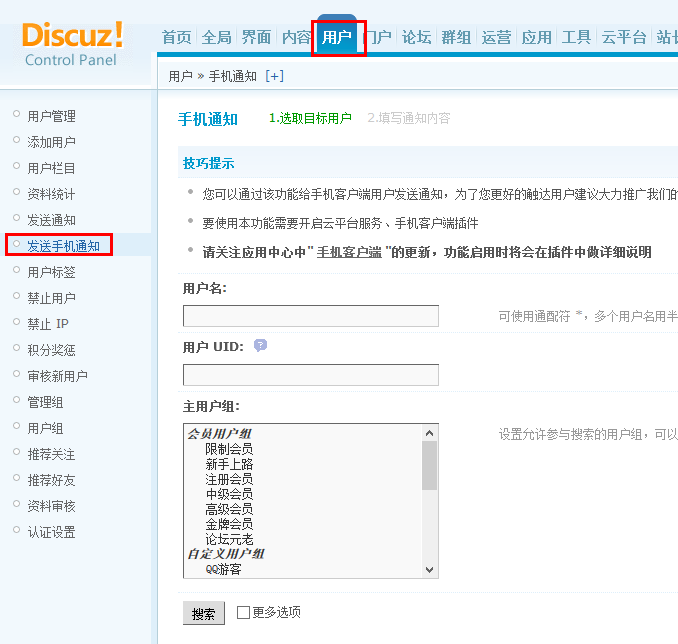
Task: Open the 运营 top menu
Action: click(x=496, y=37)
